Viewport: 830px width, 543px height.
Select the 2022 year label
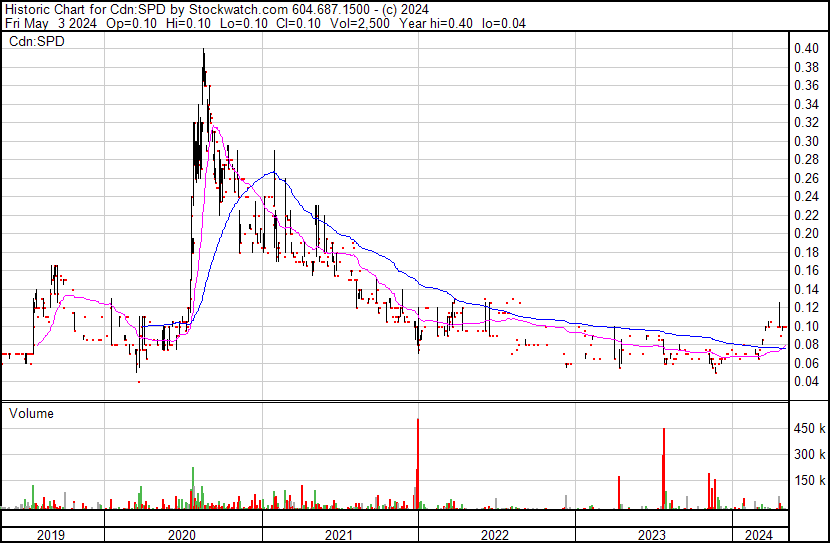(x=494, y=535)
